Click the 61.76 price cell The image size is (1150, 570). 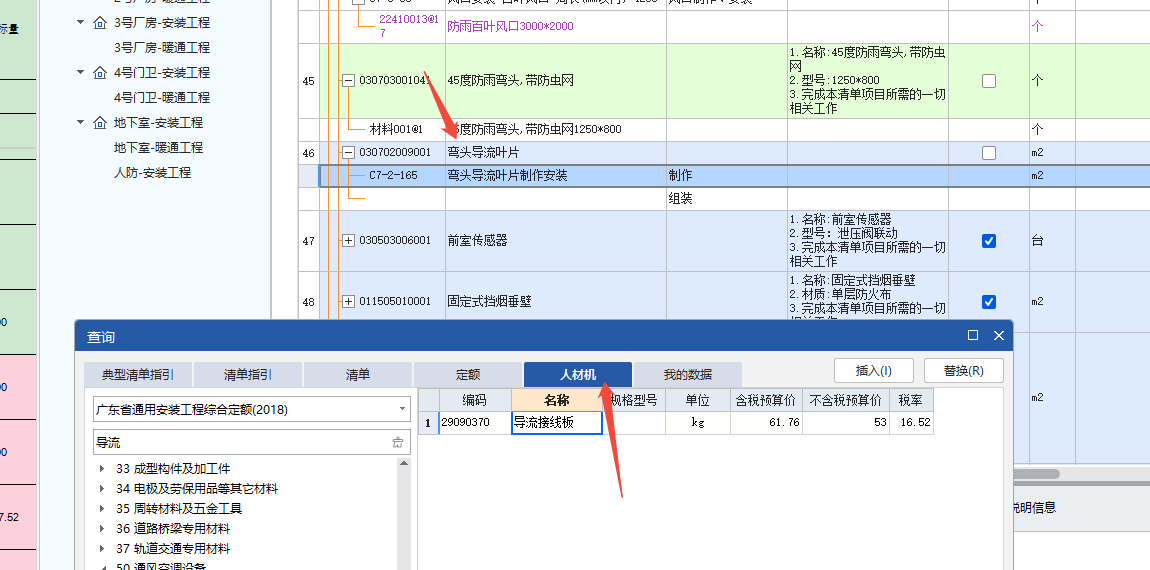pyautogui.click(x=766, y=423)
